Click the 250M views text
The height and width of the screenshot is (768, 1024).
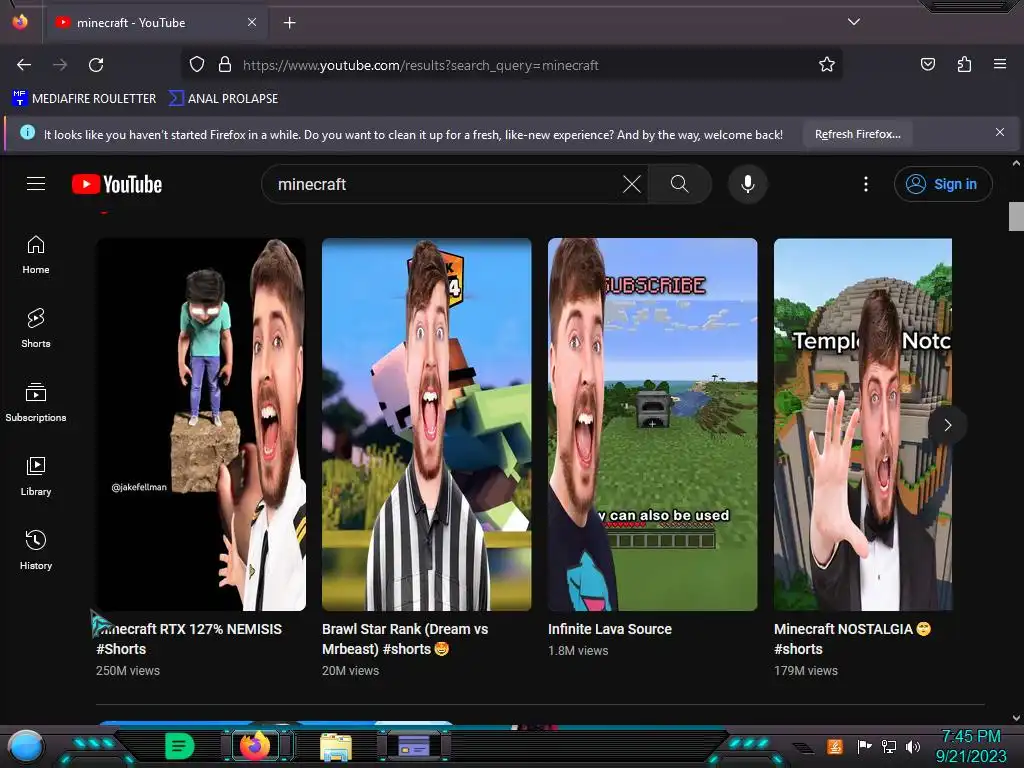(128, 671)
